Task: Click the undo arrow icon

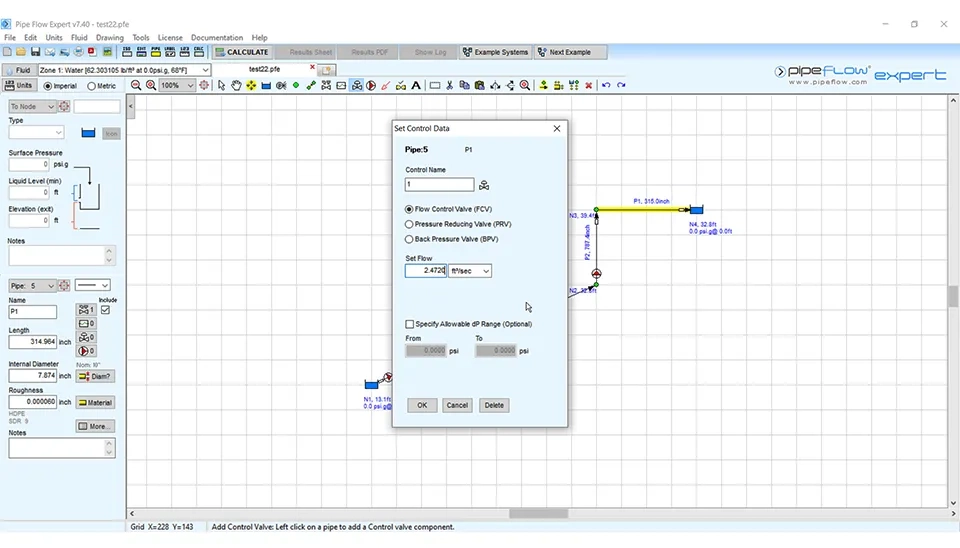Action: point(606,86)
